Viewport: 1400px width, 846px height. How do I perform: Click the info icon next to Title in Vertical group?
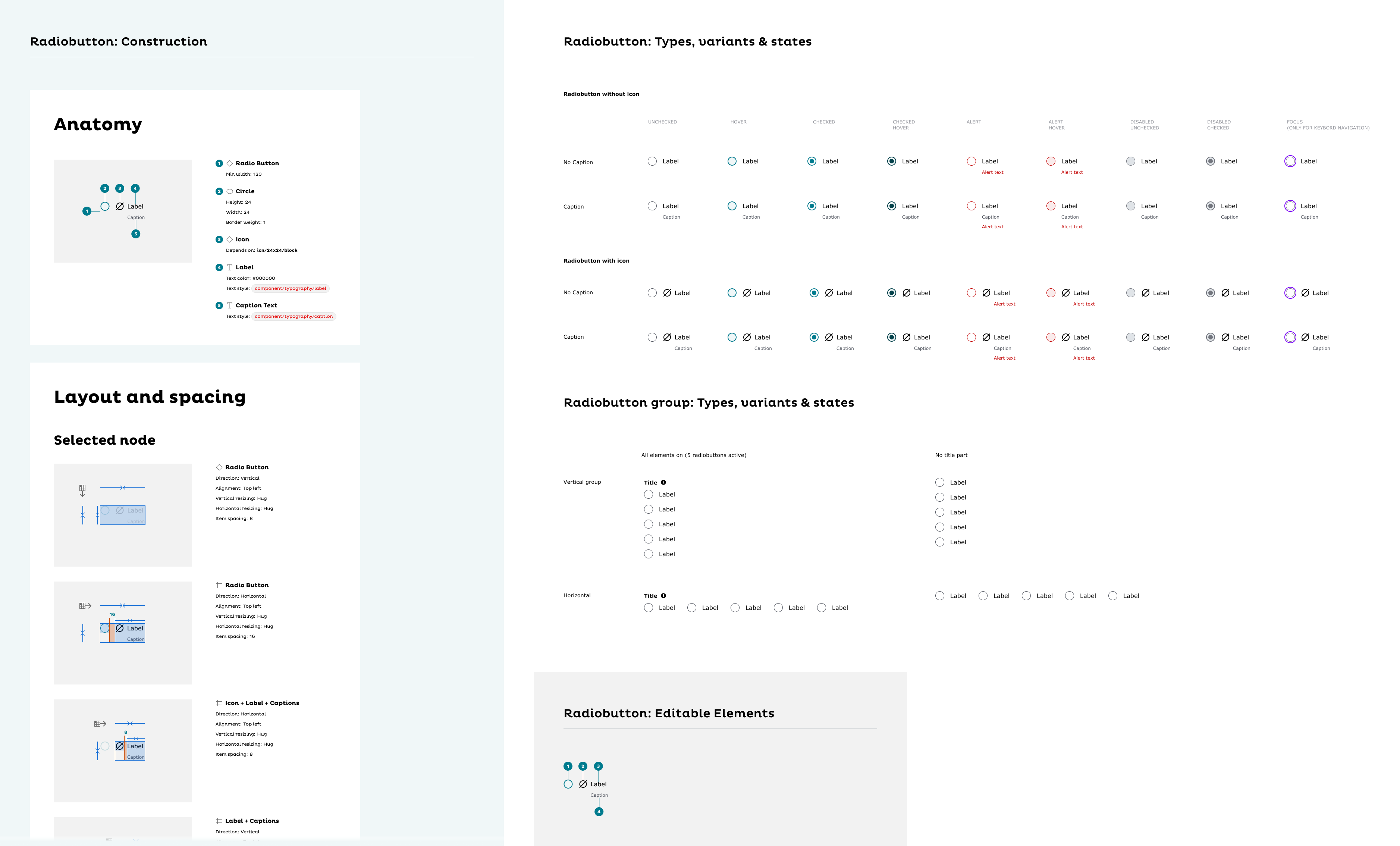(x=663, y=482)
